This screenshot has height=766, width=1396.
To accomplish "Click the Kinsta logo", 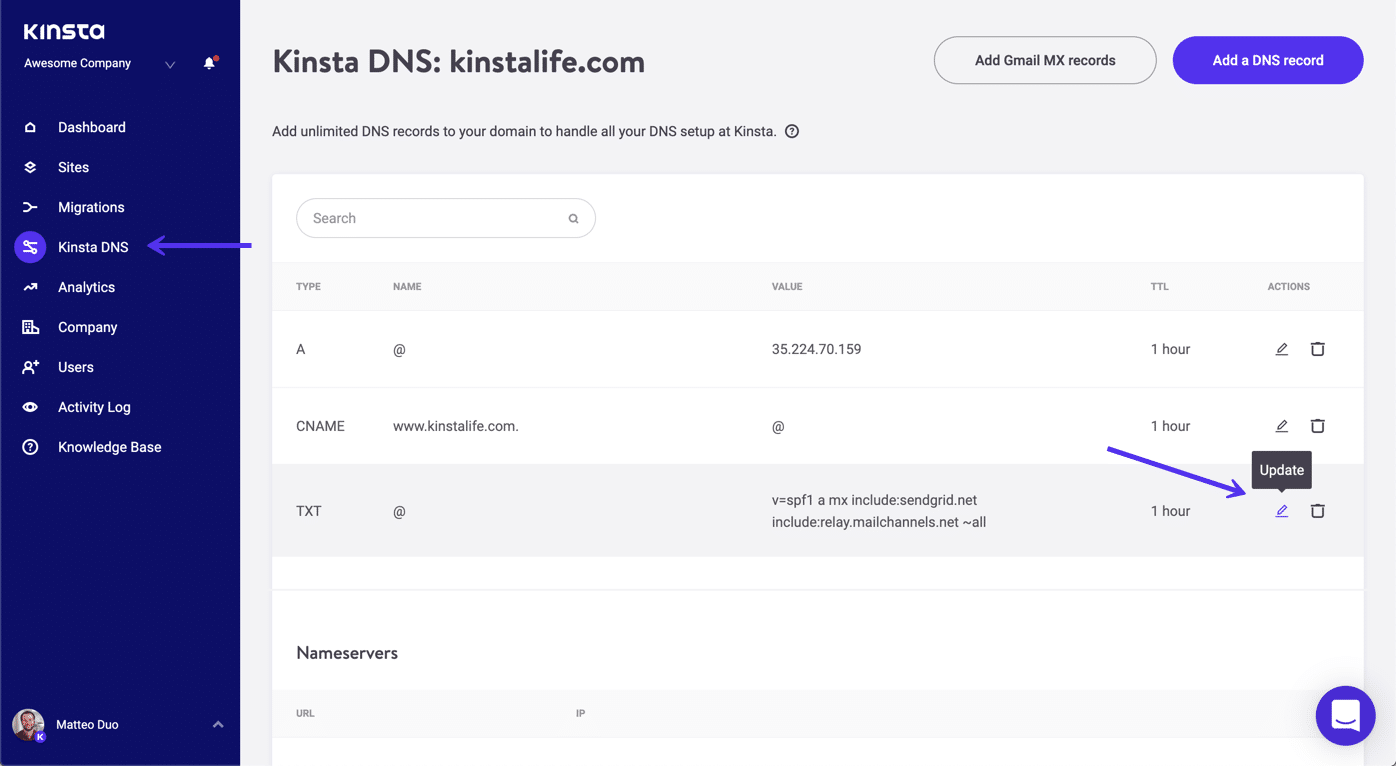I will [64, 32].
